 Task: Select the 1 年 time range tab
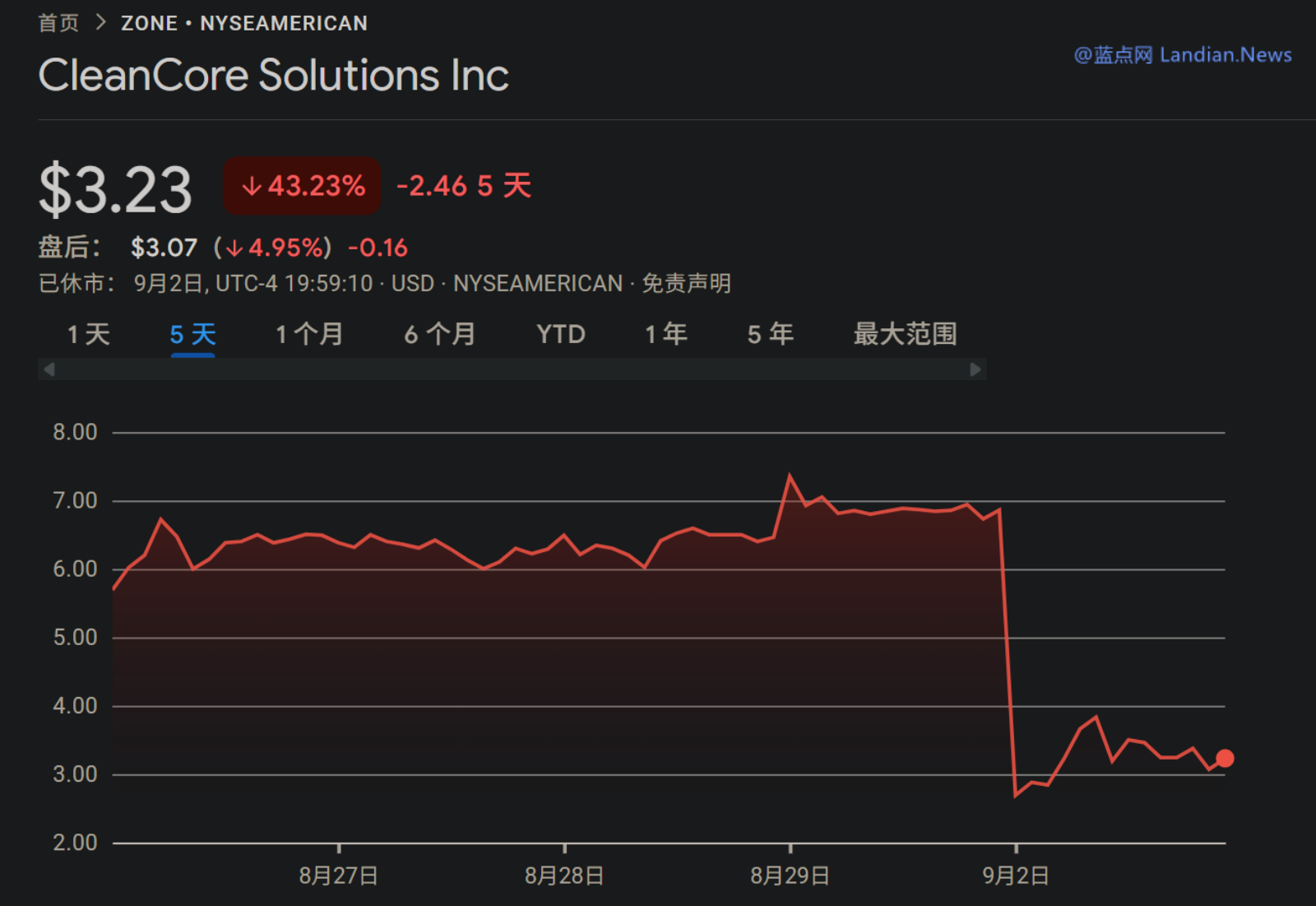tap(665, 334)
